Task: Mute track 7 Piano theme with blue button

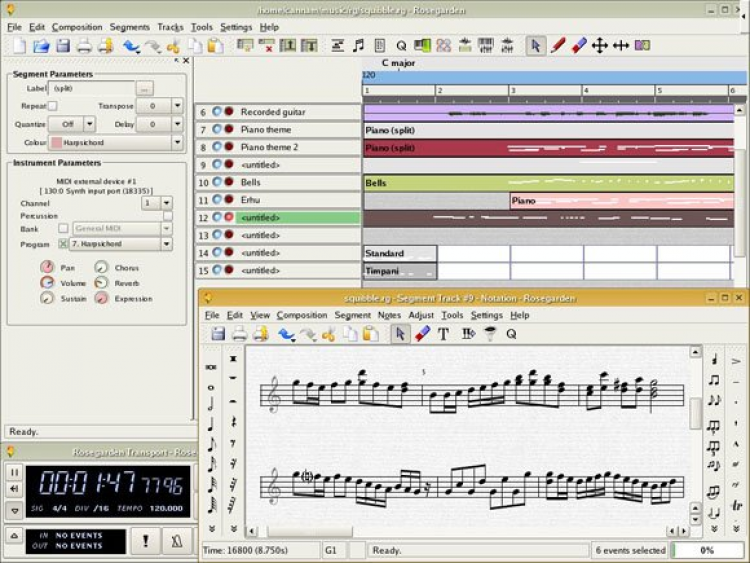Action: tap(216, 130)
